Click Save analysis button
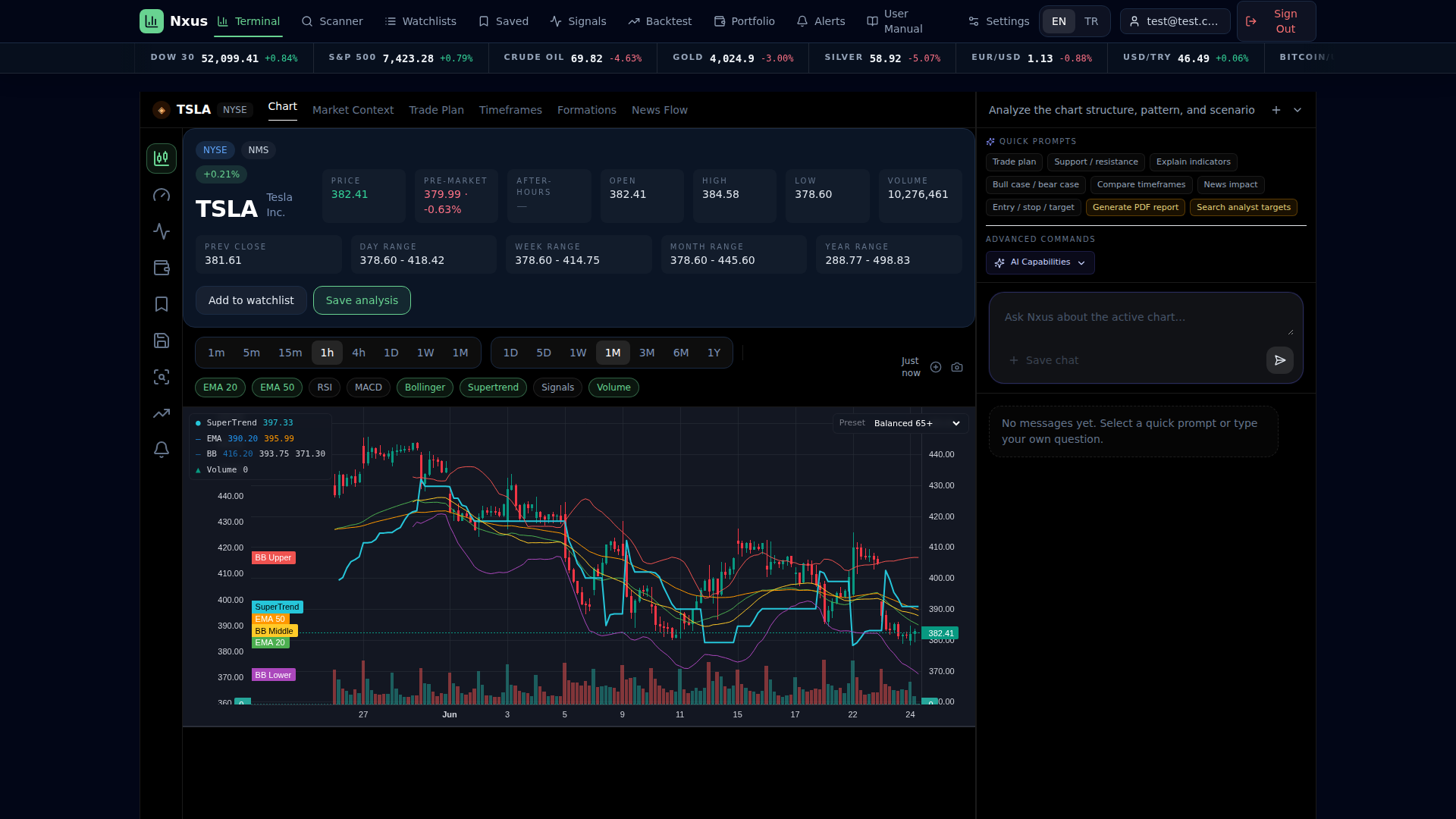Viewport: 1456px width, 819px height. [x=362, y=300]
